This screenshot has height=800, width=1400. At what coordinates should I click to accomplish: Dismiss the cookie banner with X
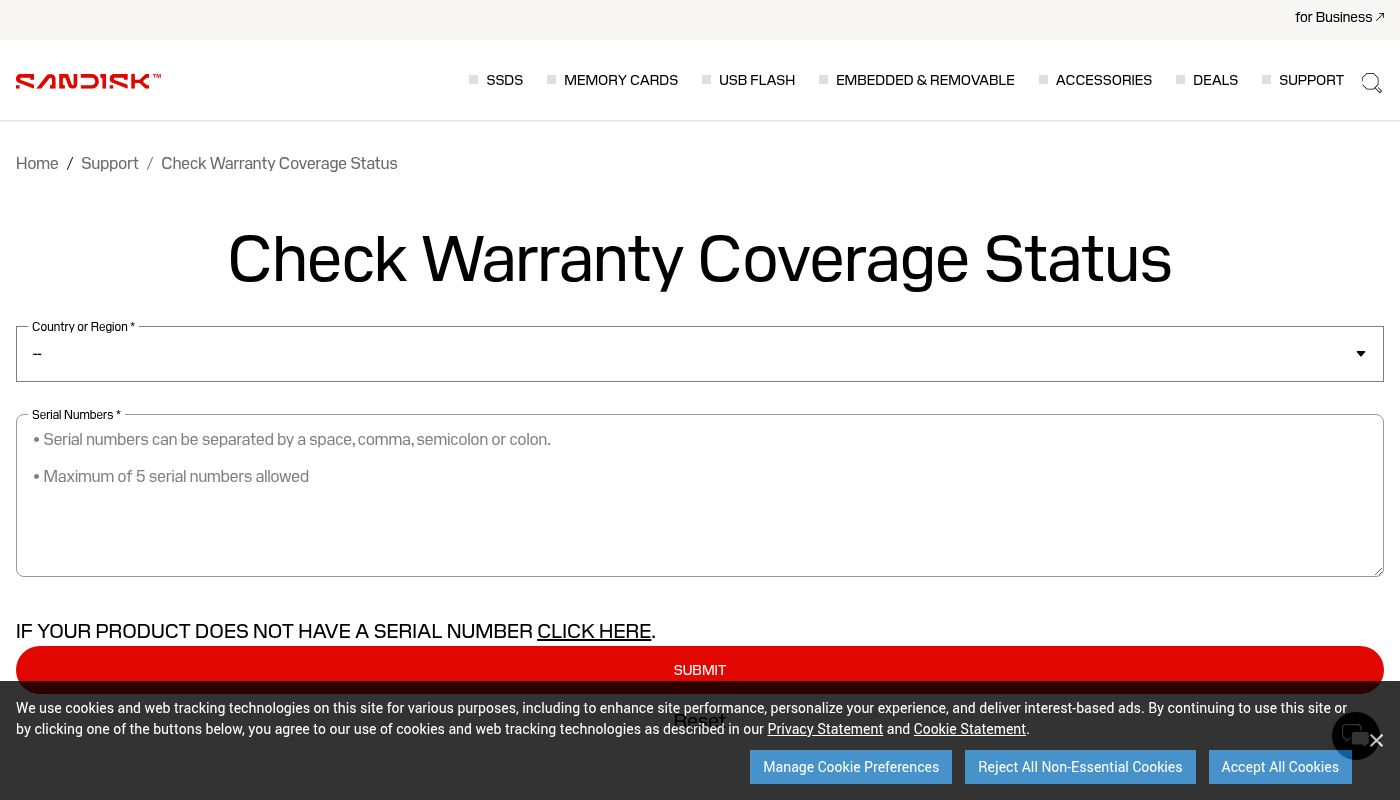[x=1377, y=741]
